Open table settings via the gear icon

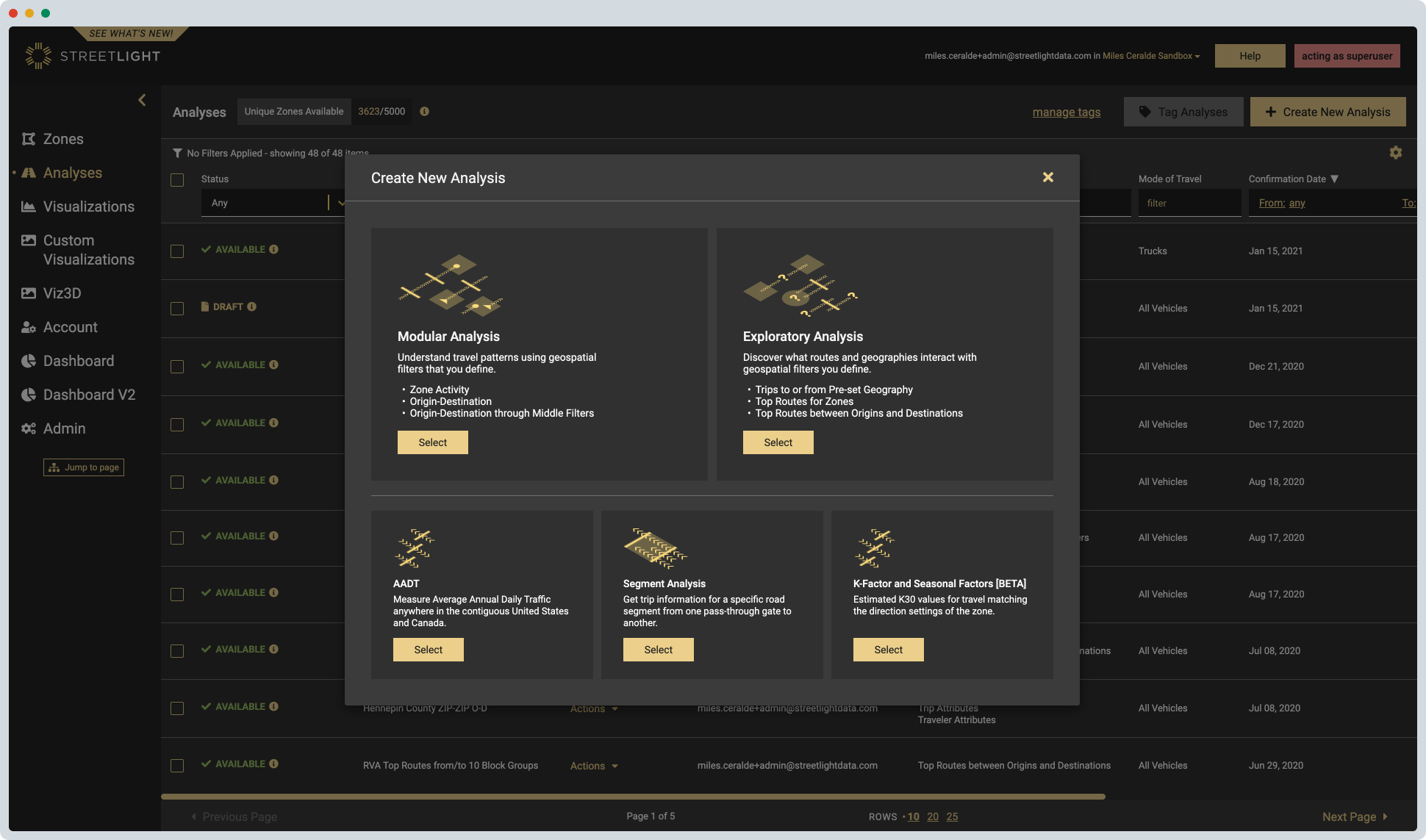pyautogui.click(x=1396, y=152)
